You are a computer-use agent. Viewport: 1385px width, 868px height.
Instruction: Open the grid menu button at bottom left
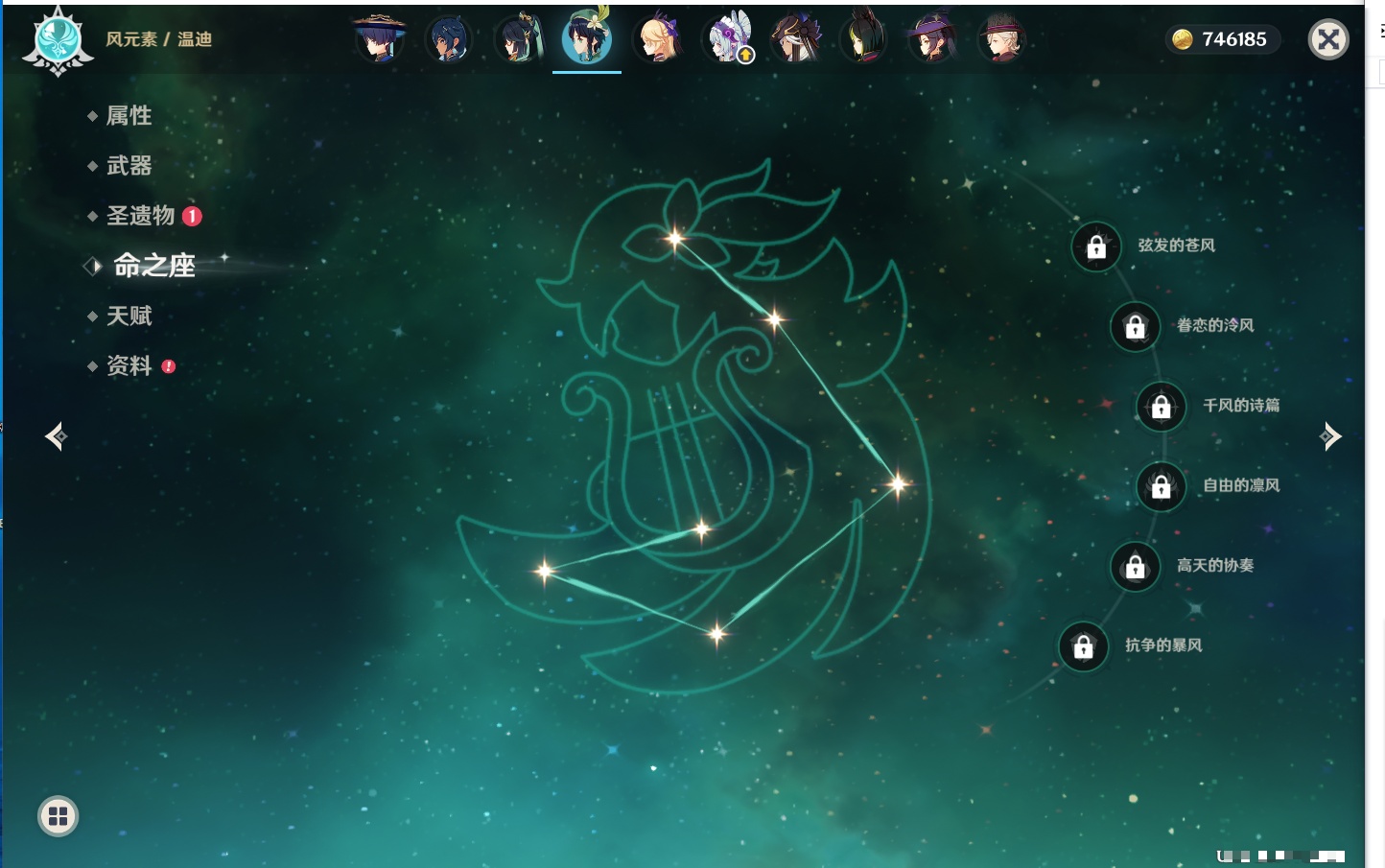tap(58, 816)
